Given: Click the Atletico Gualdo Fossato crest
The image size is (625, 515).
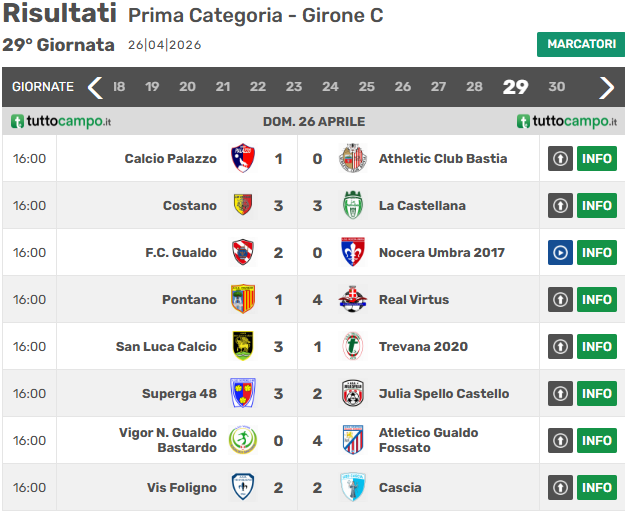Looking at the screenshot, I should 352,440.
